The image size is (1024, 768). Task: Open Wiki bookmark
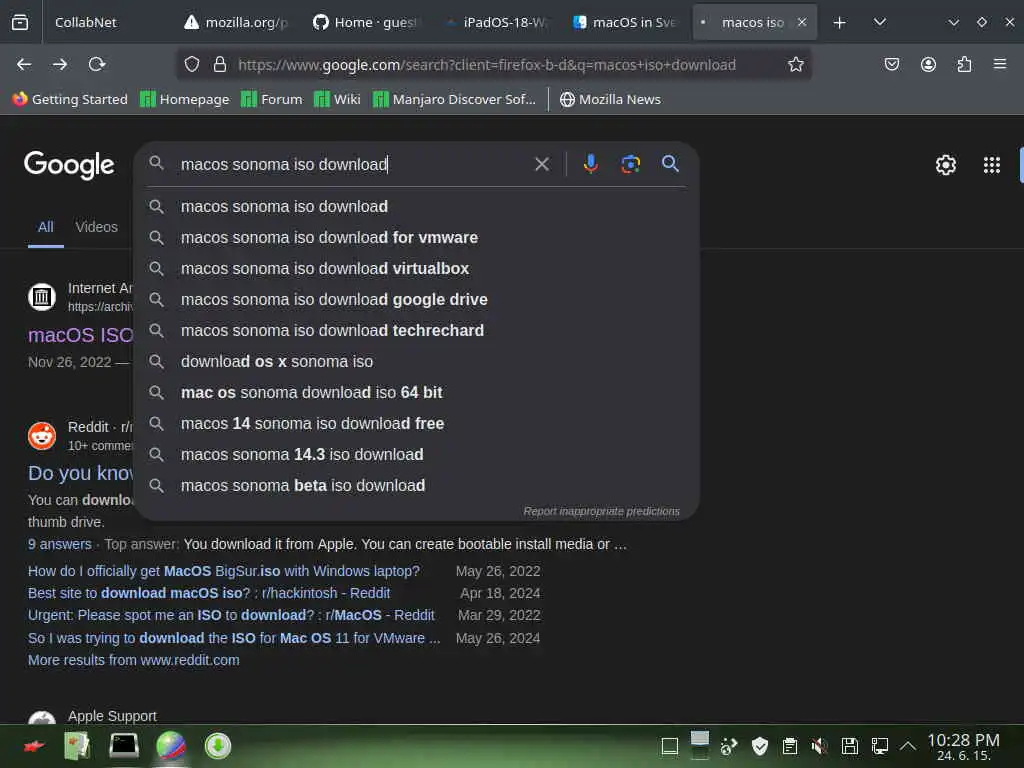click(x=337, y=99)
